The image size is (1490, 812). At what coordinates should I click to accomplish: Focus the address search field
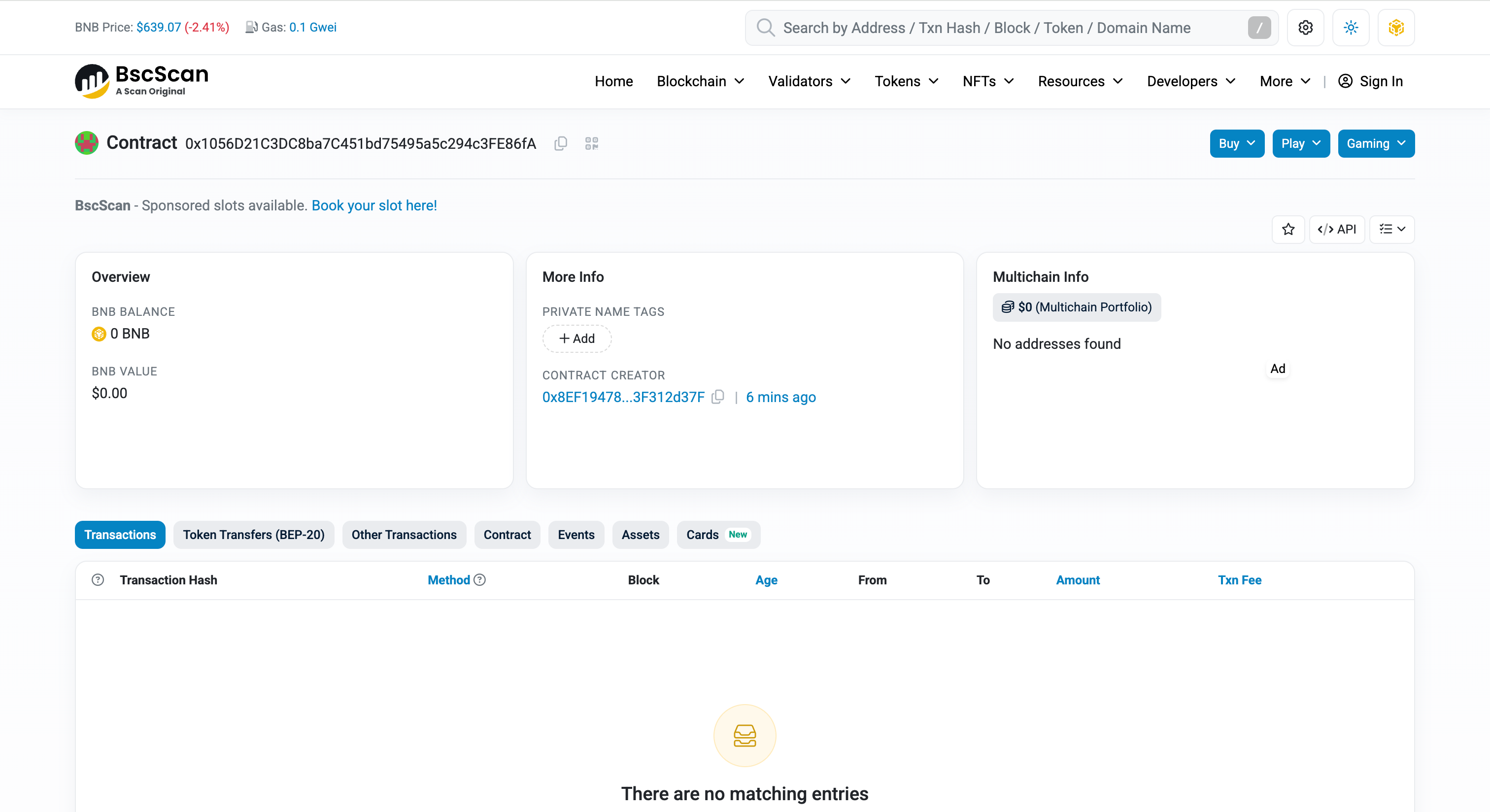(x=1011, y=28)
